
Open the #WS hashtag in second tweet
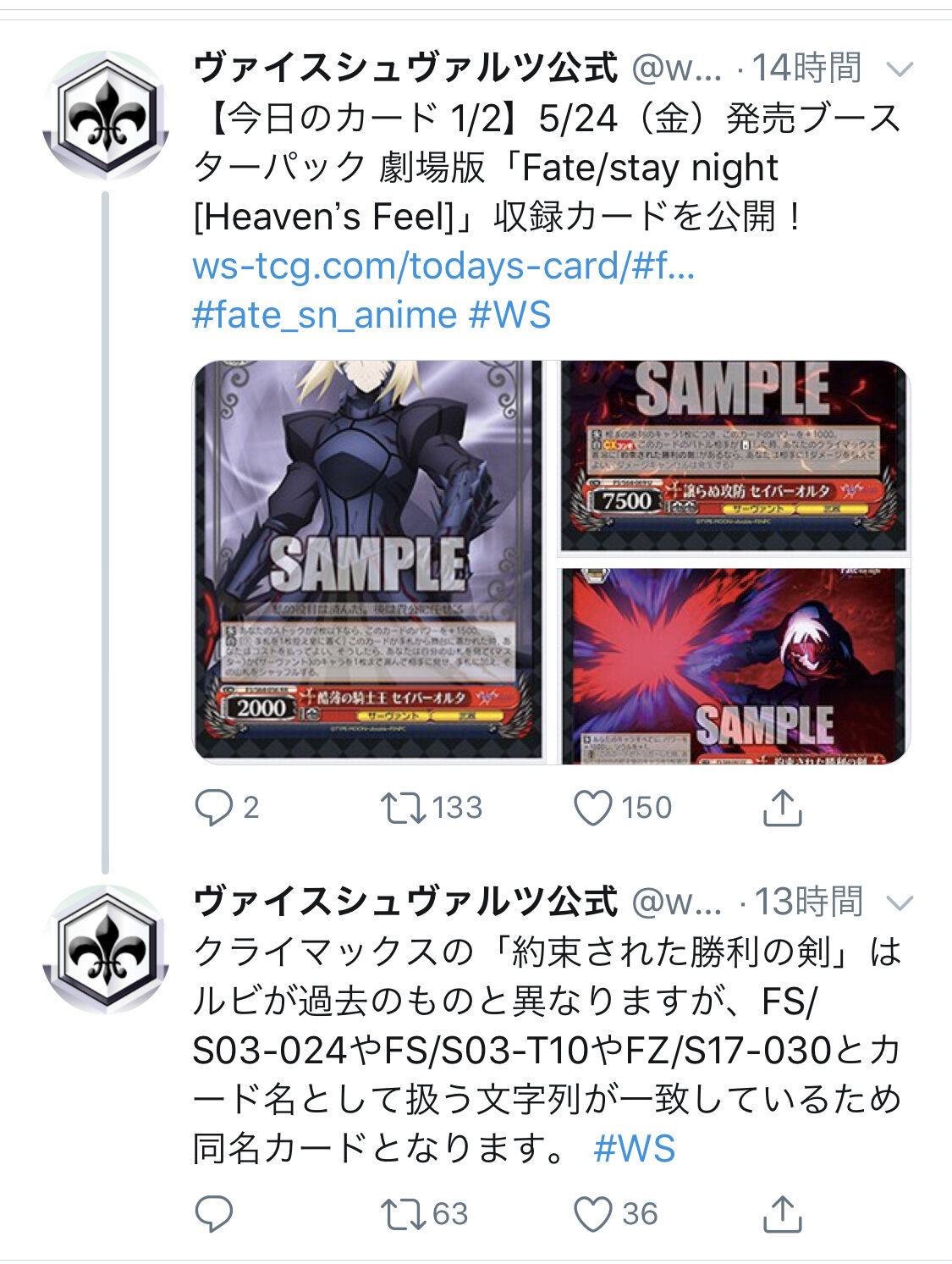635,1149
